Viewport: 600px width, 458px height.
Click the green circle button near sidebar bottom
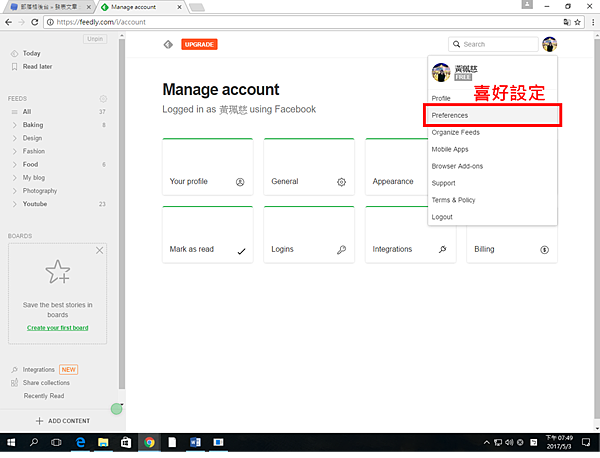pos(116,409)
